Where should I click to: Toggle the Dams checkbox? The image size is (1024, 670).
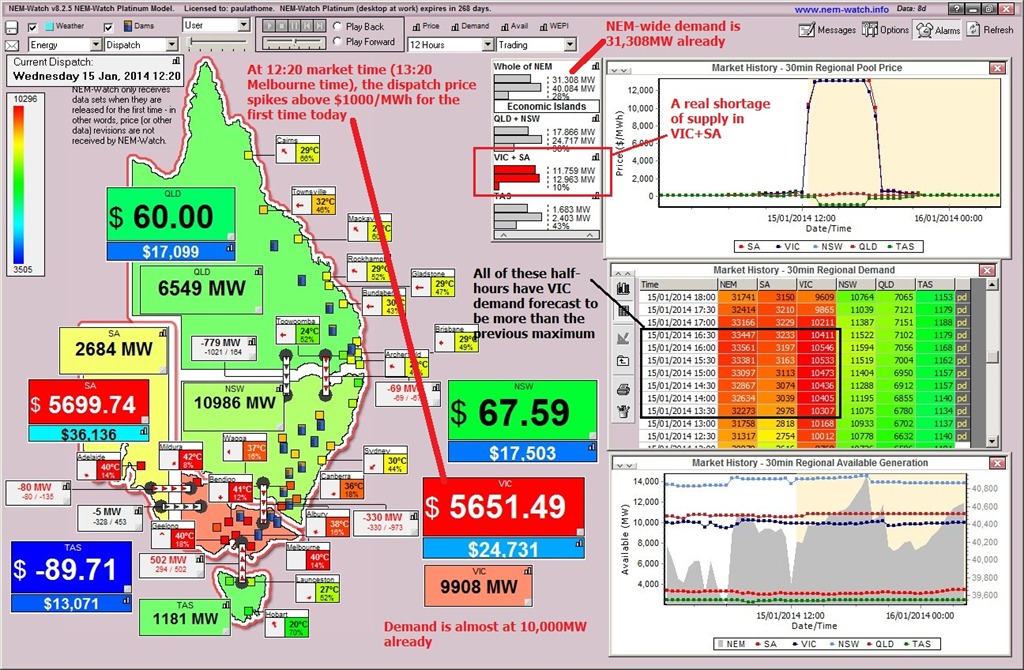click(x=110, y=26)
